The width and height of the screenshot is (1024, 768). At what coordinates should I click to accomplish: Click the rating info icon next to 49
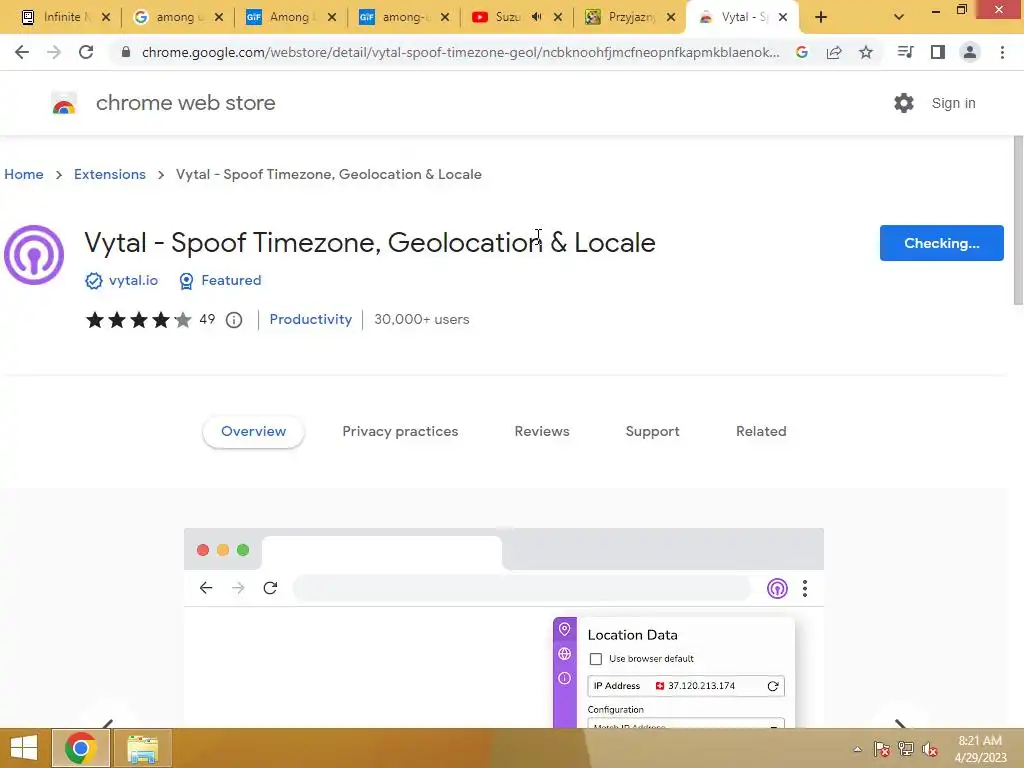click(x=234, y=320)
